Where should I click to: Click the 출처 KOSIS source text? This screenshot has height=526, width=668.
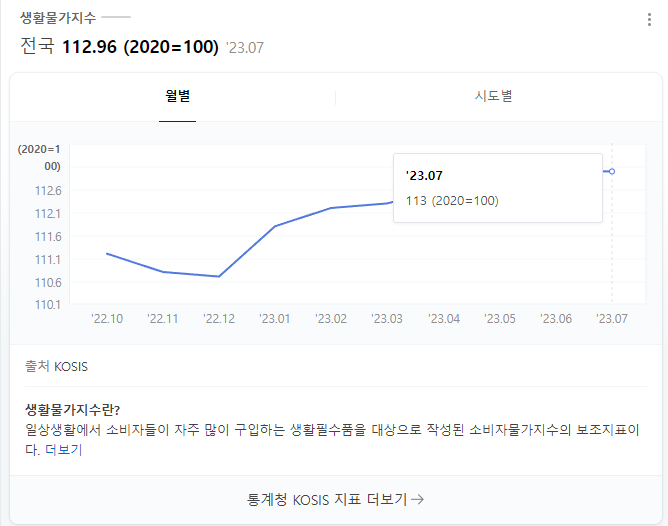tap(56, 366)
